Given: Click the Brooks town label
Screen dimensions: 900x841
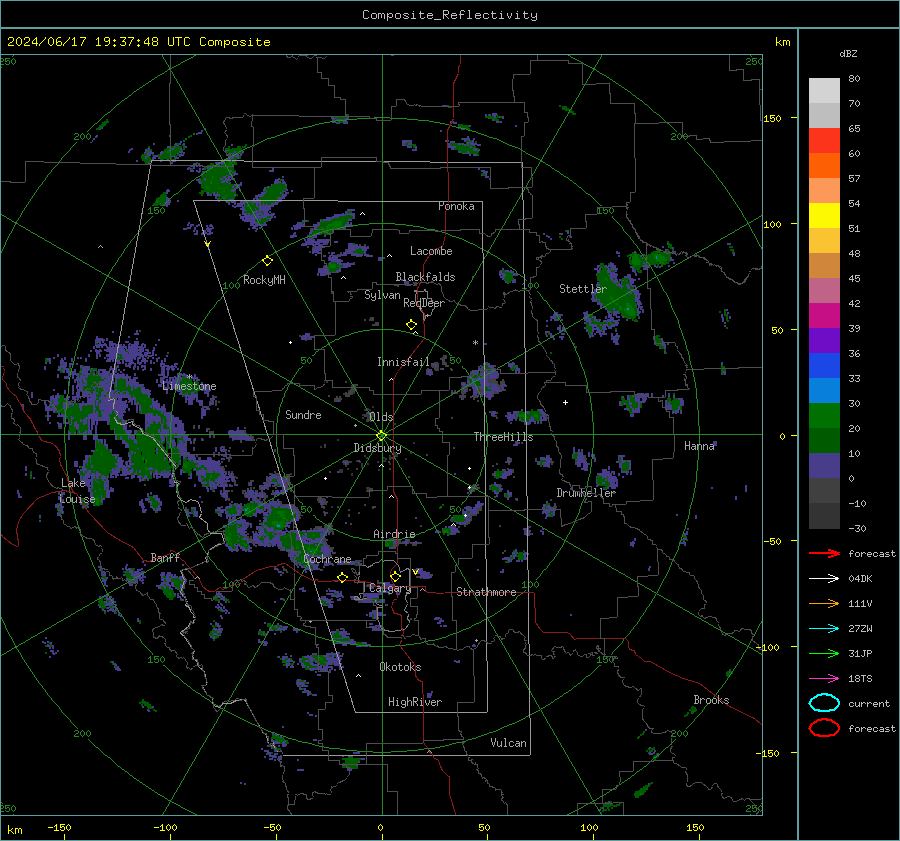Looking at the screenshot, I should point(711,700).
